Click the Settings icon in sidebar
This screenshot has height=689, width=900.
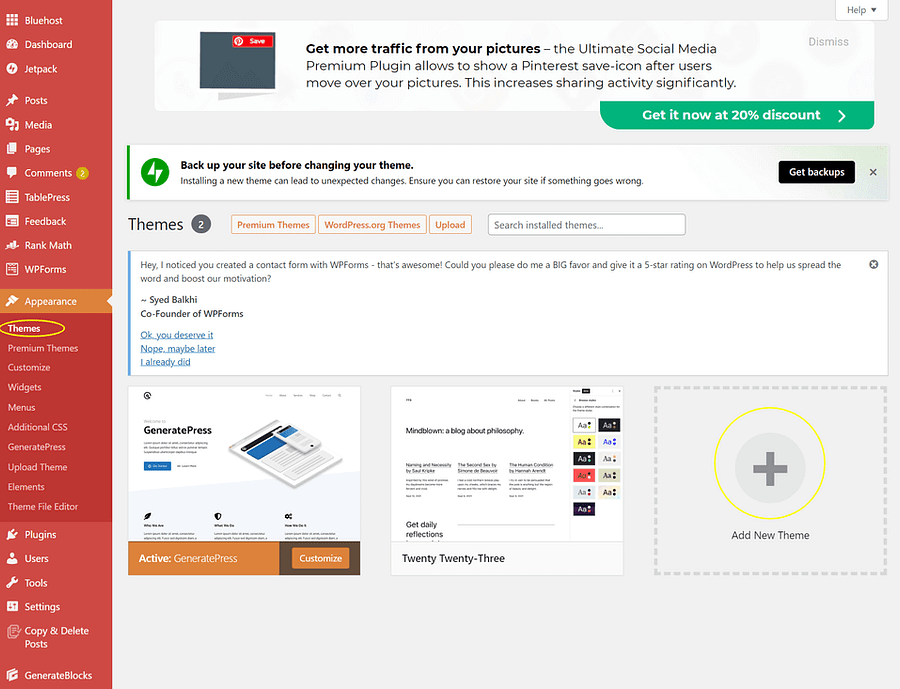point(12,606)
